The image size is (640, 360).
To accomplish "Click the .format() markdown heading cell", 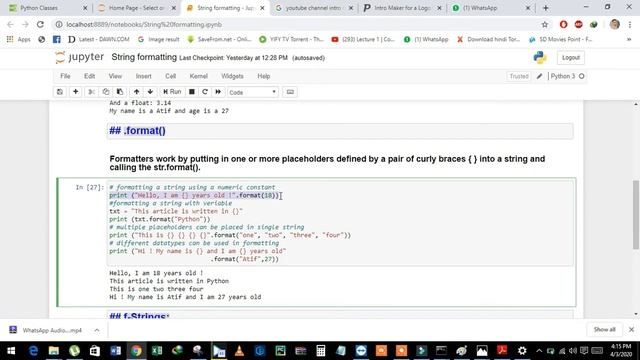I will pyautogui.click(x=340, y=131).
